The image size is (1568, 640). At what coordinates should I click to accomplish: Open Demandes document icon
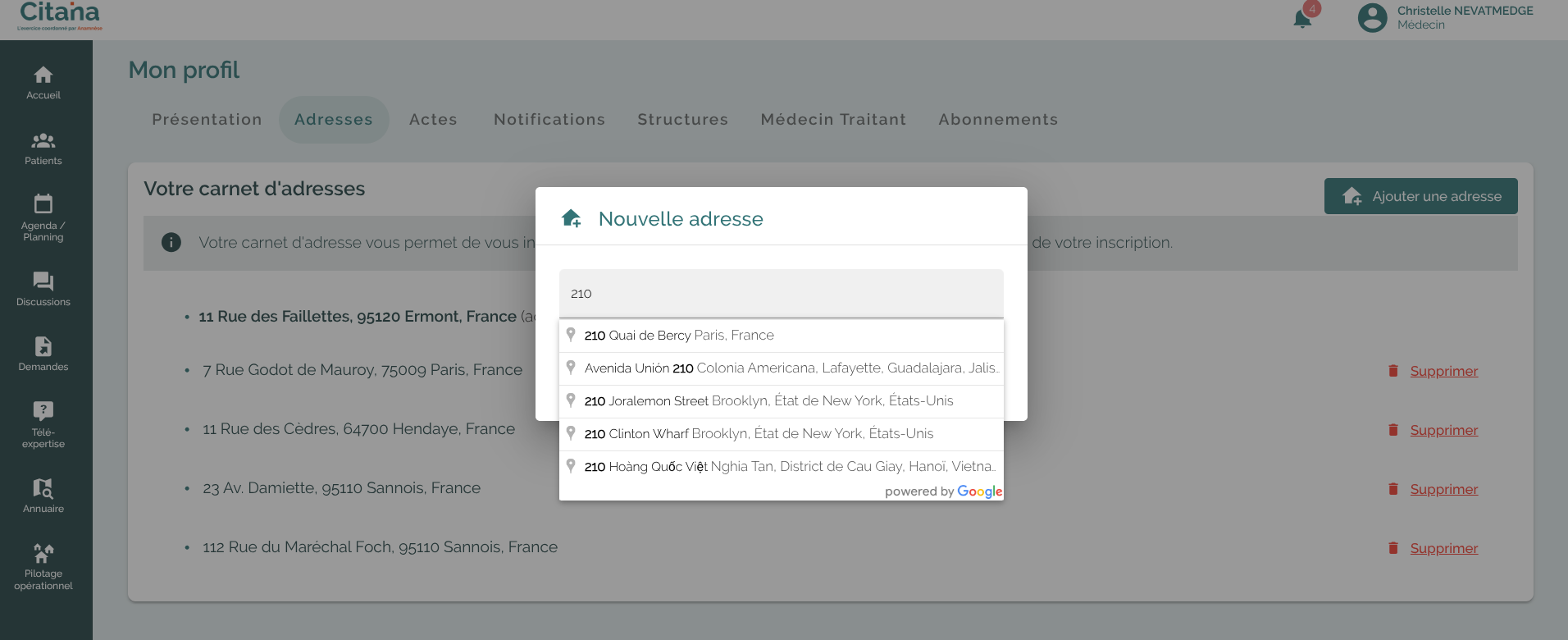coord(43,346)
